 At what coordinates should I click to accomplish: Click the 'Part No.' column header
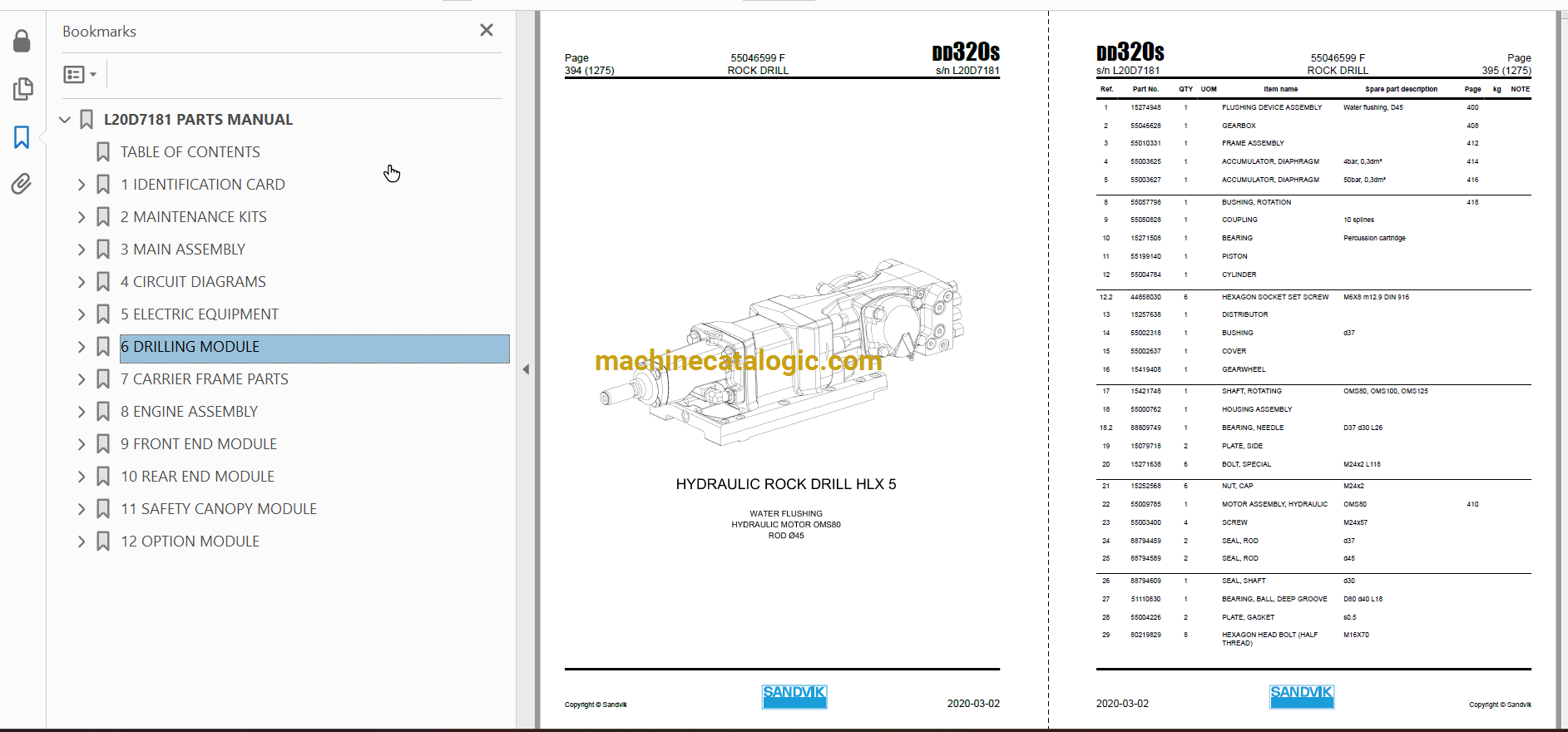(1145, 89)
